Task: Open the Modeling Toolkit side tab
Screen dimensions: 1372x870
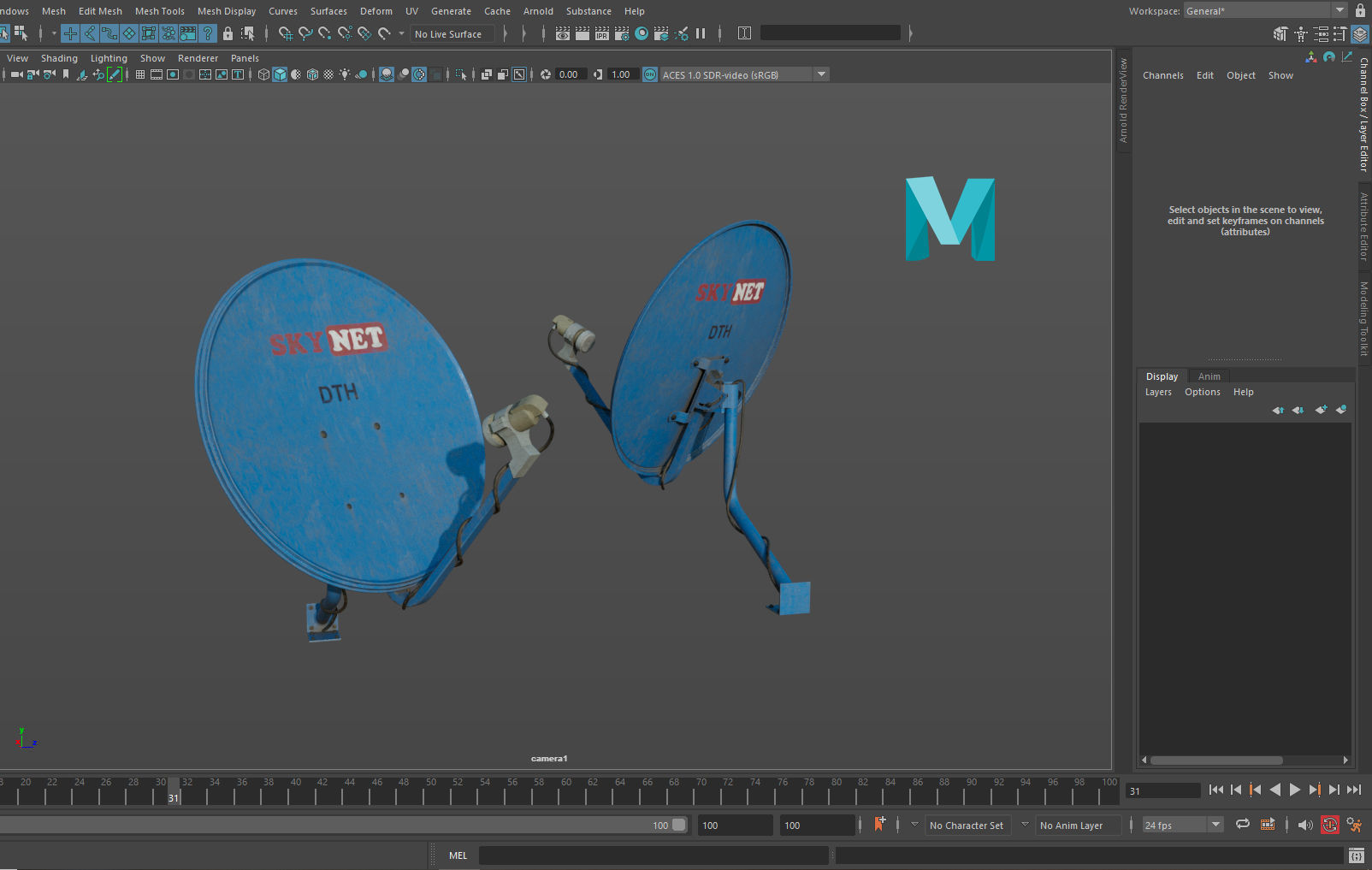Action: (1364, 318)
